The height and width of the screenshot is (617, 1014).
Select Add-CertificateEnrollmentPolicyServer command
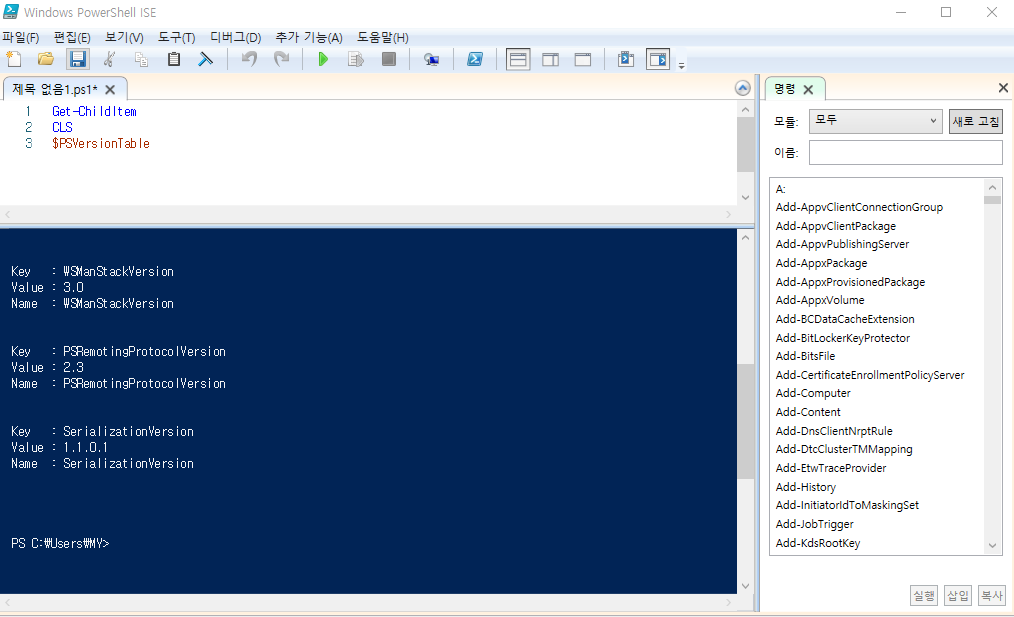tap(870, 375)
